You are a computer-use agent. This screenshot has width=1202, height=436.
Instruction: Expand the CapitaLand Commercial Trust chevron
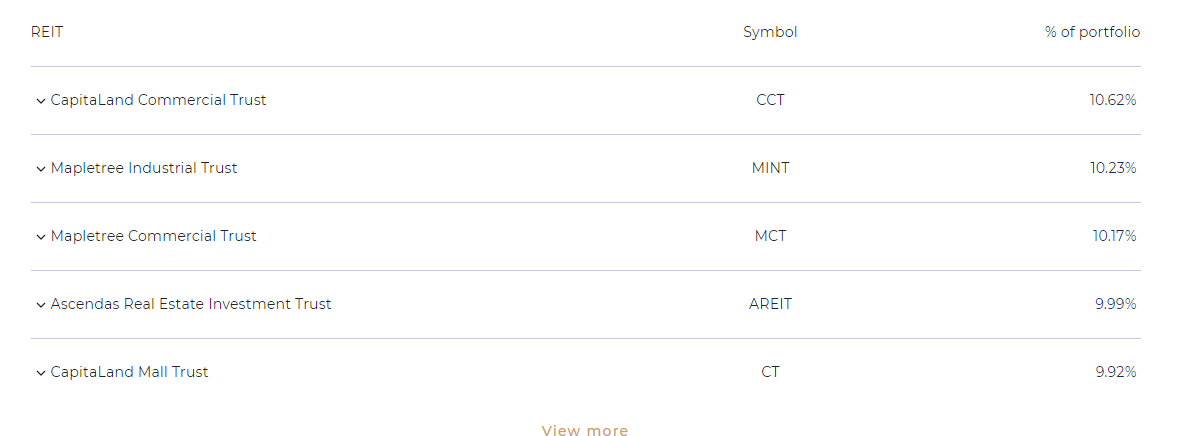click(41, 101)
